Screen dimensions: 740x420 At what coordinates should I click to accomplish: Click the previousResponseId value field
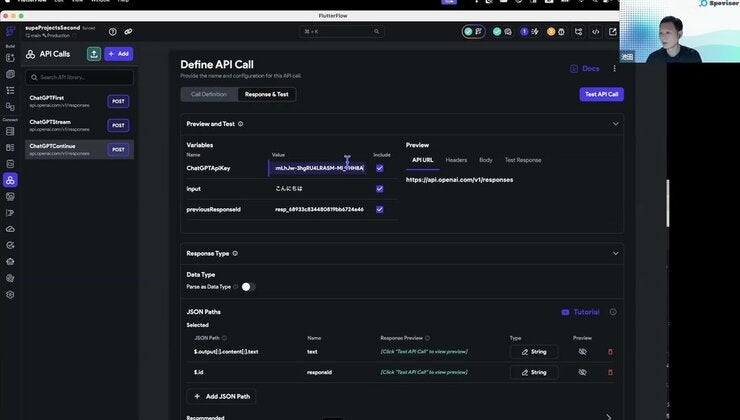click(x=319, y=210)
